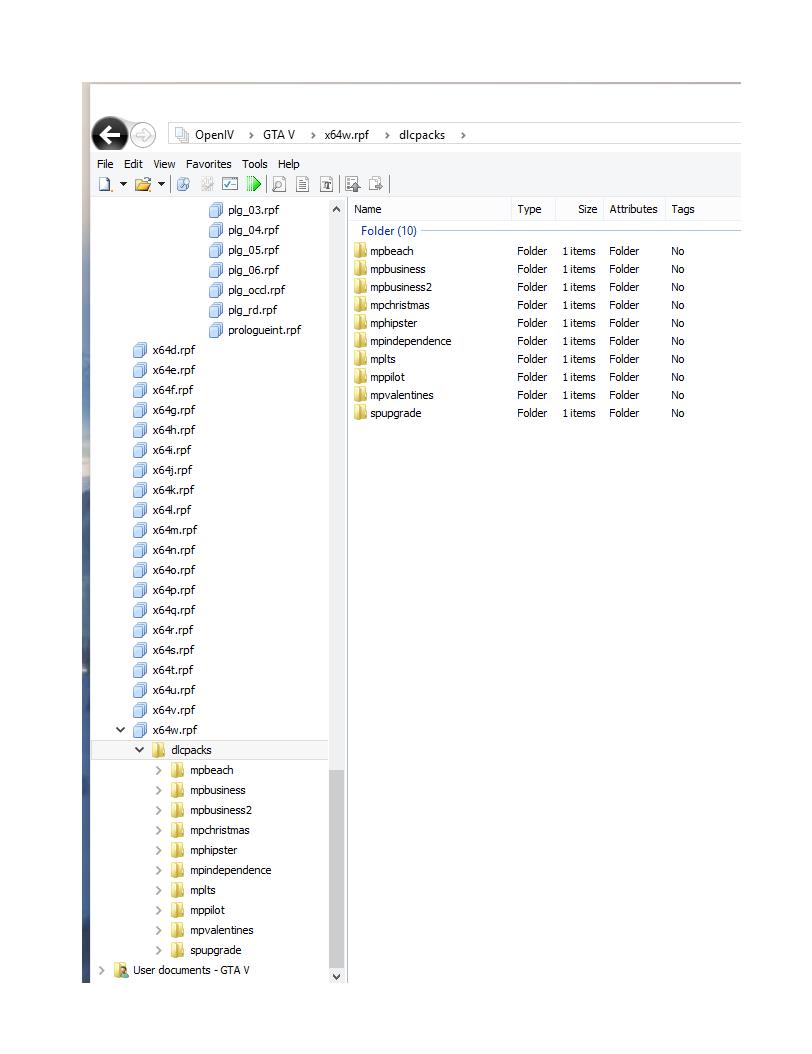Click the checkbox-window toolbar icon

[230, 184]
